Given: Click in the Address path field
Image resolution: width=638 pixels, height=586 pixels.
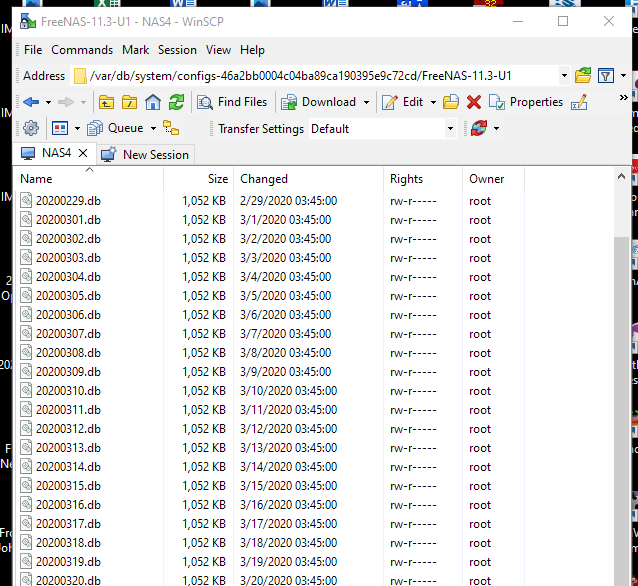Looking at the screenshot, I should tap(315, 76).
